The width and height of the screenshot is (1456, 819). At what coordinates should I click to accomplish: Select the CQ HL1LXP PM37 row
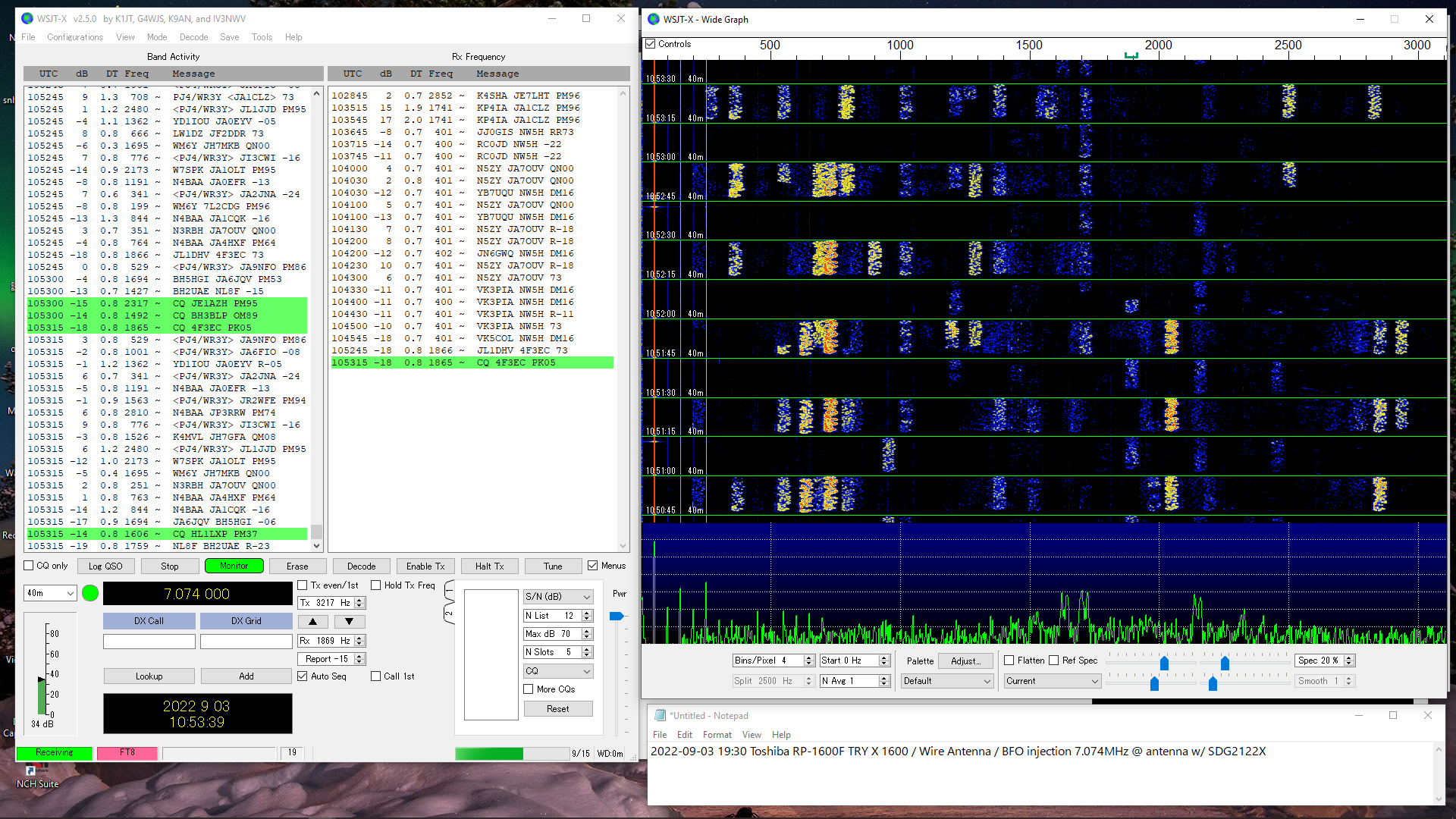click(x=167, y=534)
